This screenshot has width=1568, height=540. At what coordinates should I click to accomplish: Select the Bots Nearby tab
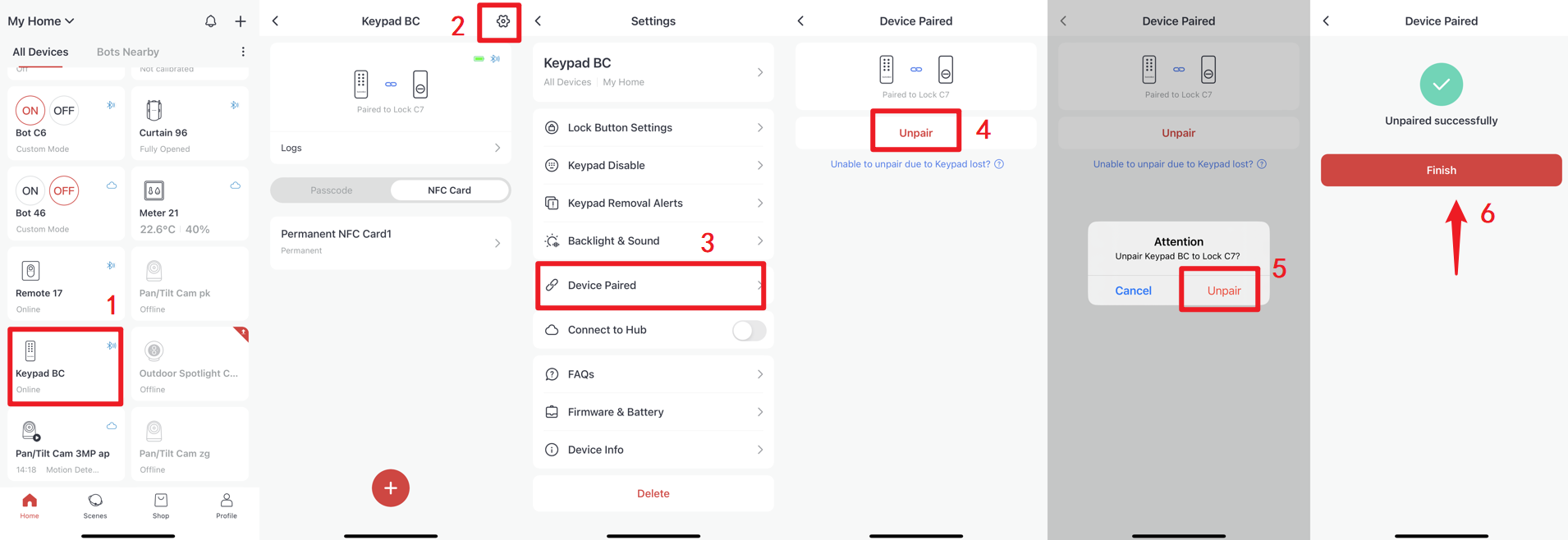128,52
